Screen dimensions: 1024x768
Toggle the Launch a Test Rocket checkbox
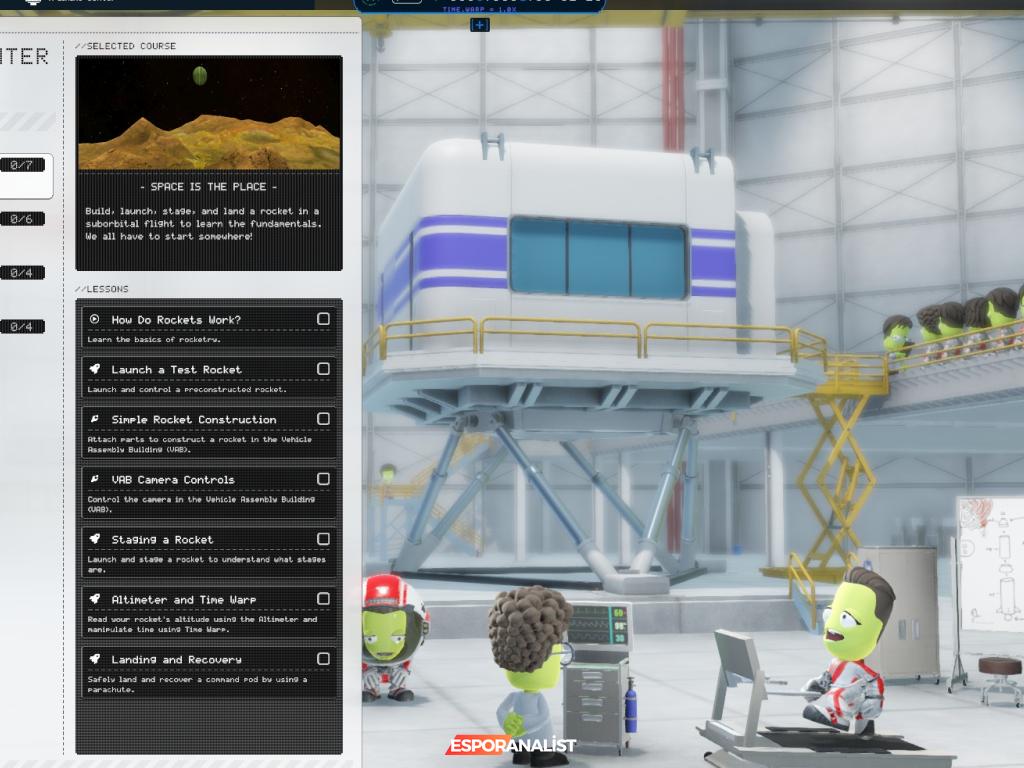click(323, 369)
